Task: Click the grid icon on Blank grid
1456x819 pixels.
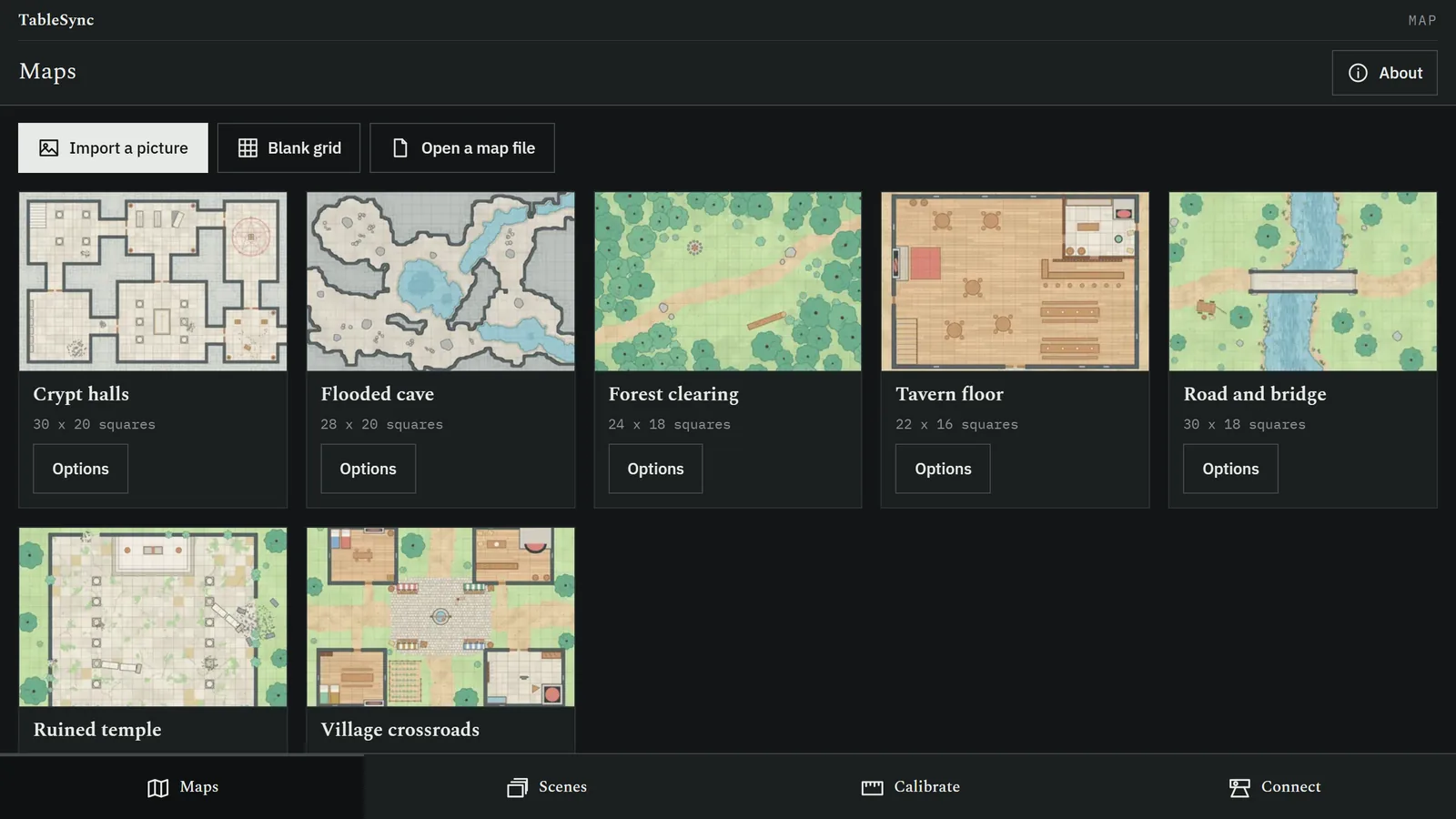Action: pos(248,148)
